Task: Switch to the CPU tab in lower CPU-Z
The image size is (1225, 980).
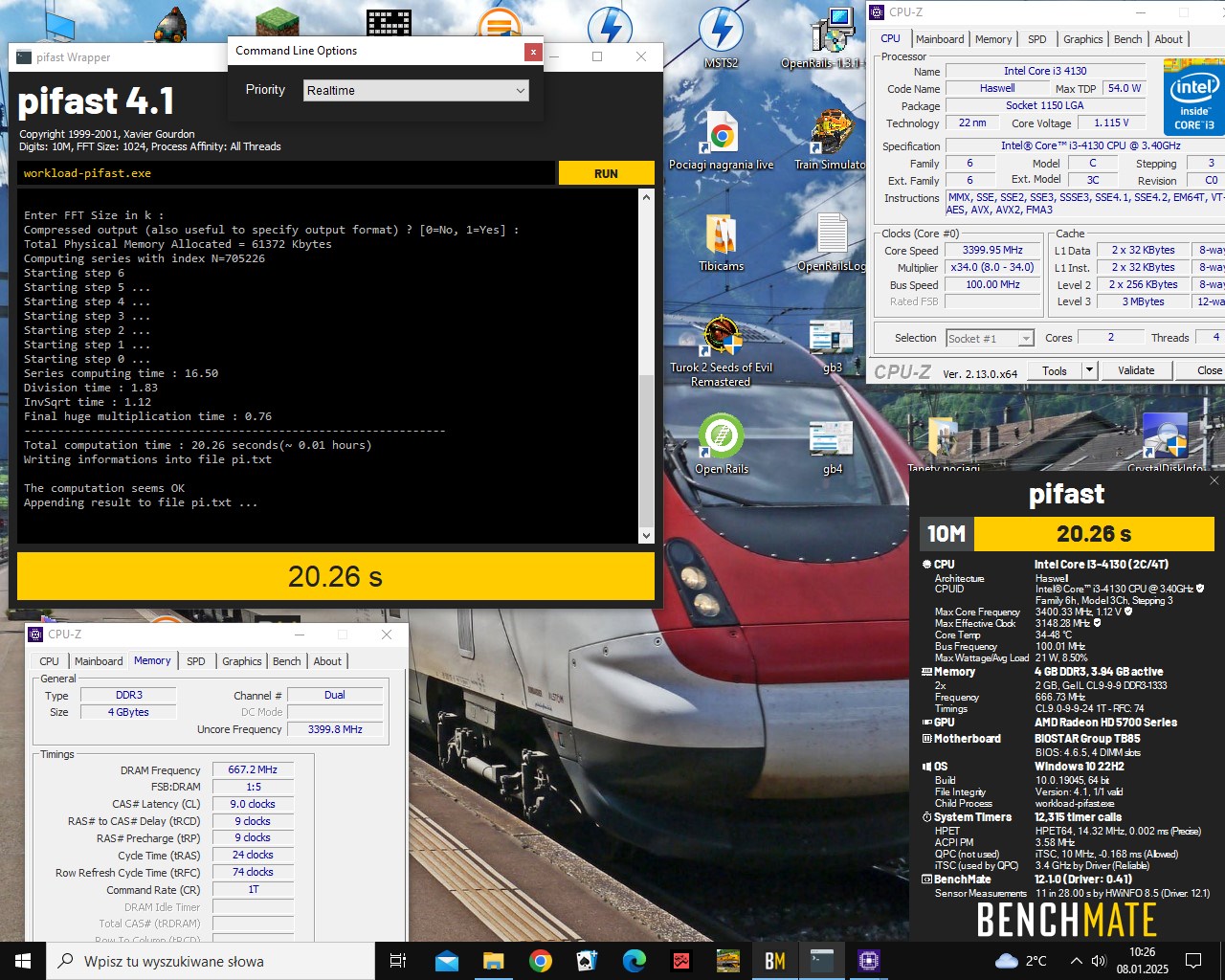Action: tap(50, 661)
